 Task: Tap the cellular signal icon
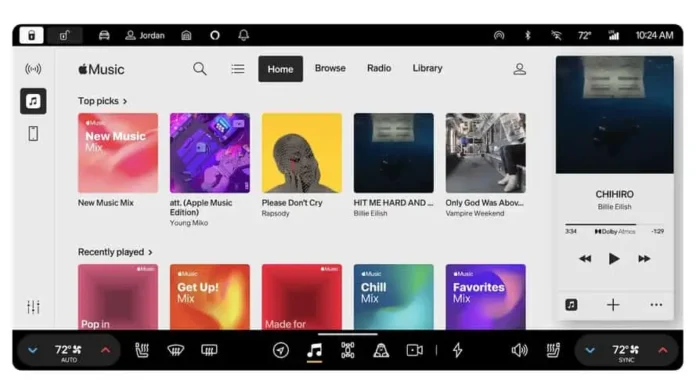click(x=614, y=36)
